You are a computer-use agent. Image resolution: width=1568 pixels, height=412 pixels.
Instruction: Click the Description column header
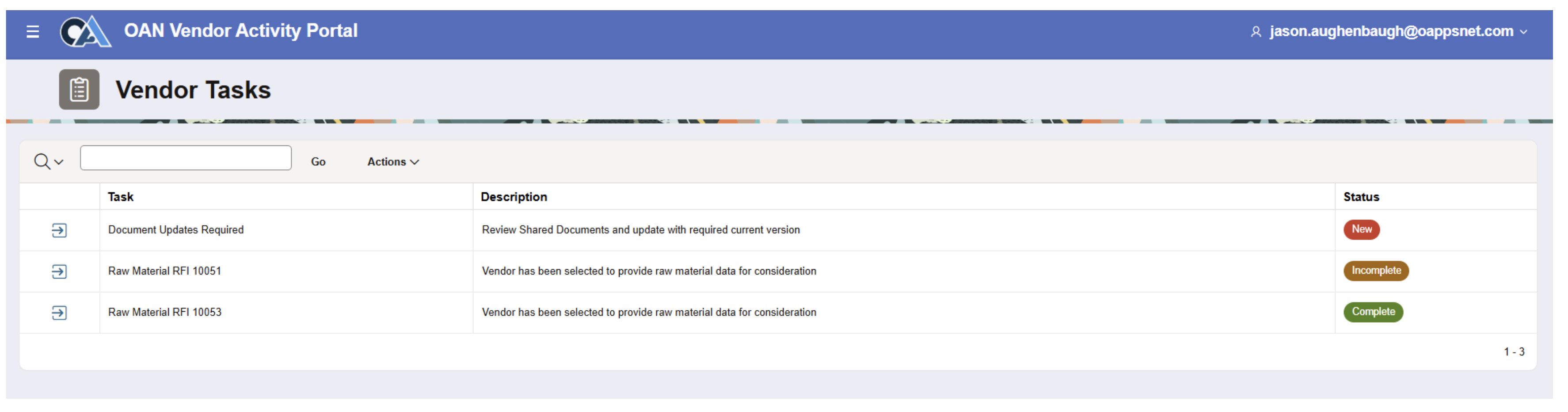[514, 197]
